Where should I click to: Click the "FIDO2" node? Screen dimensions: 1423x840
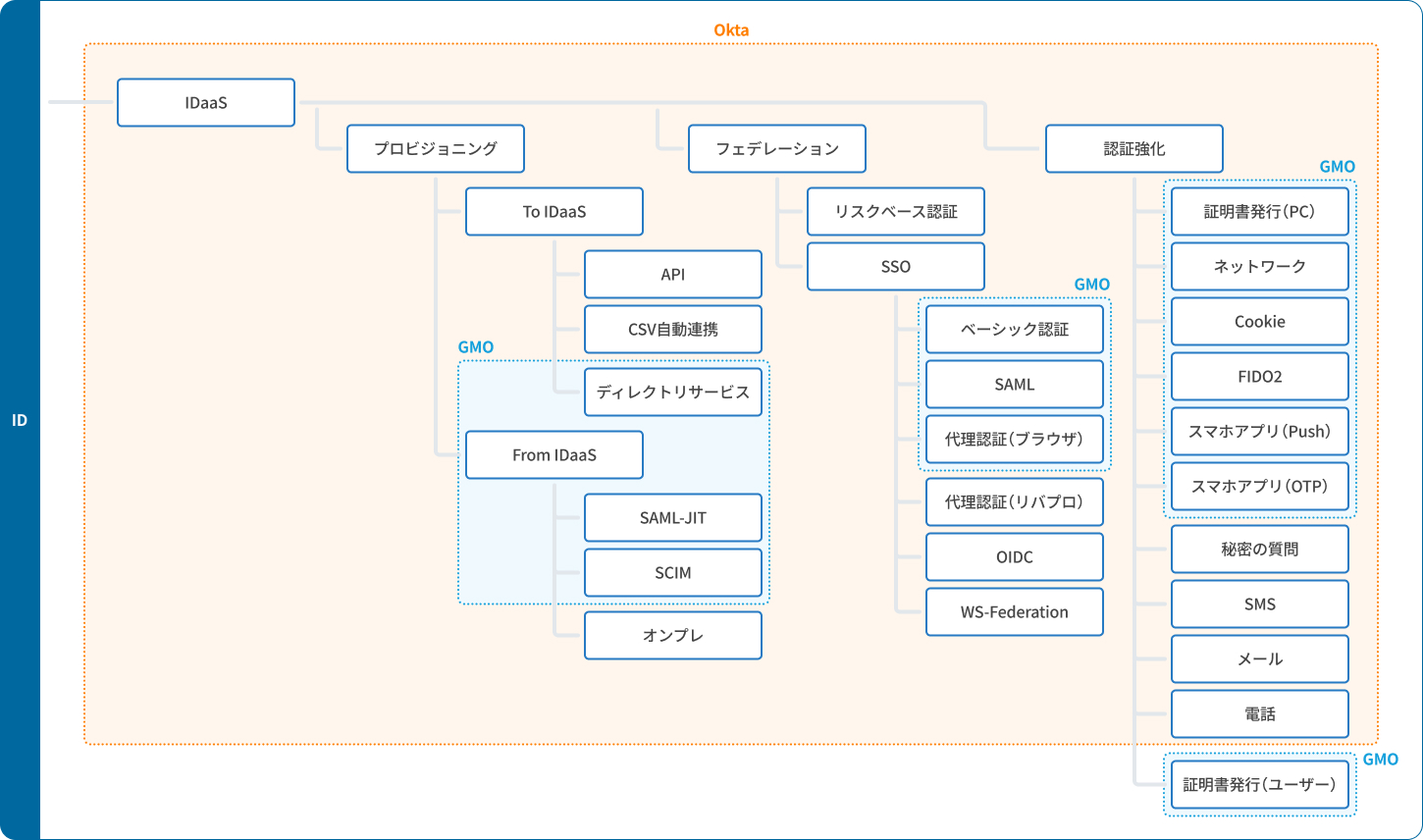coord(1260,377)
